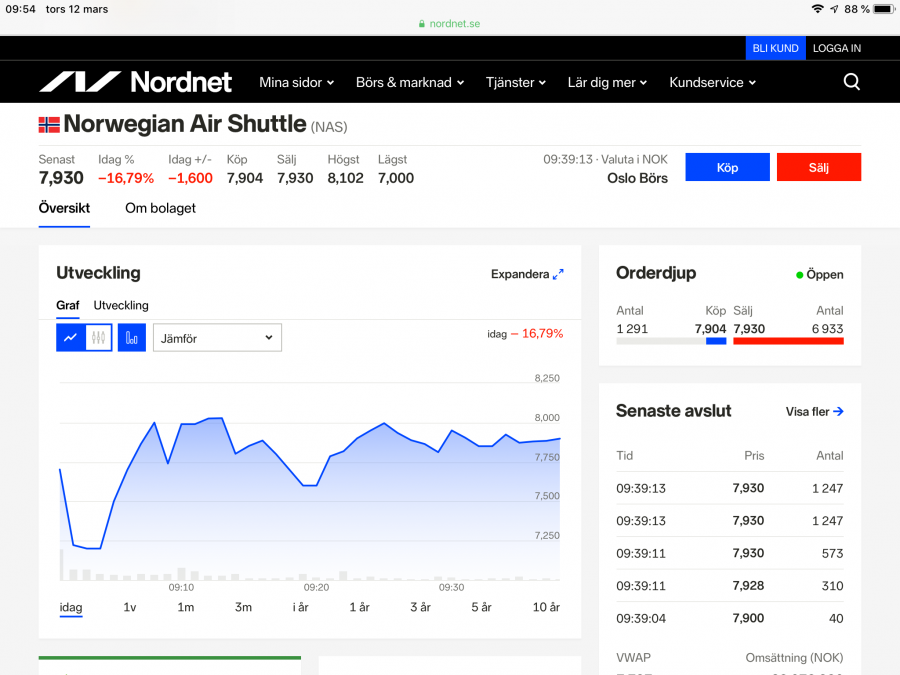
Task: Expand the Mina sidor menu
Action: [296, 83]
